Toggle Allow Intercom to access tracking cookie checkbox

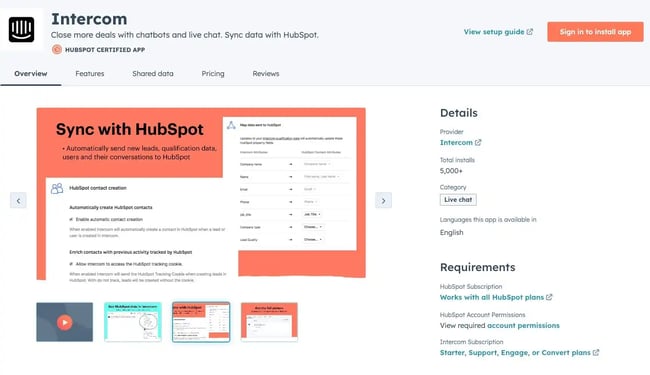(71, 264)
